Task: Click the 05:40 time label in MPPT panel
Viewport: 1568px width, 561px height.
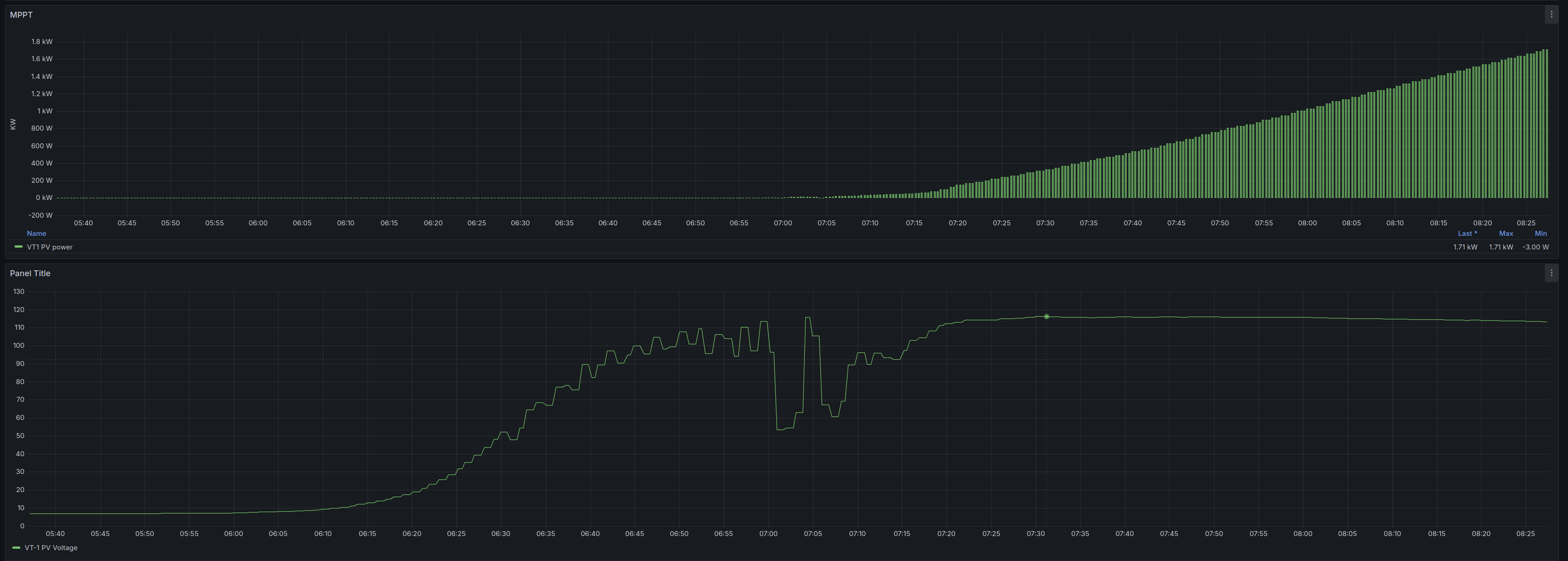Action: click(83, 223)
